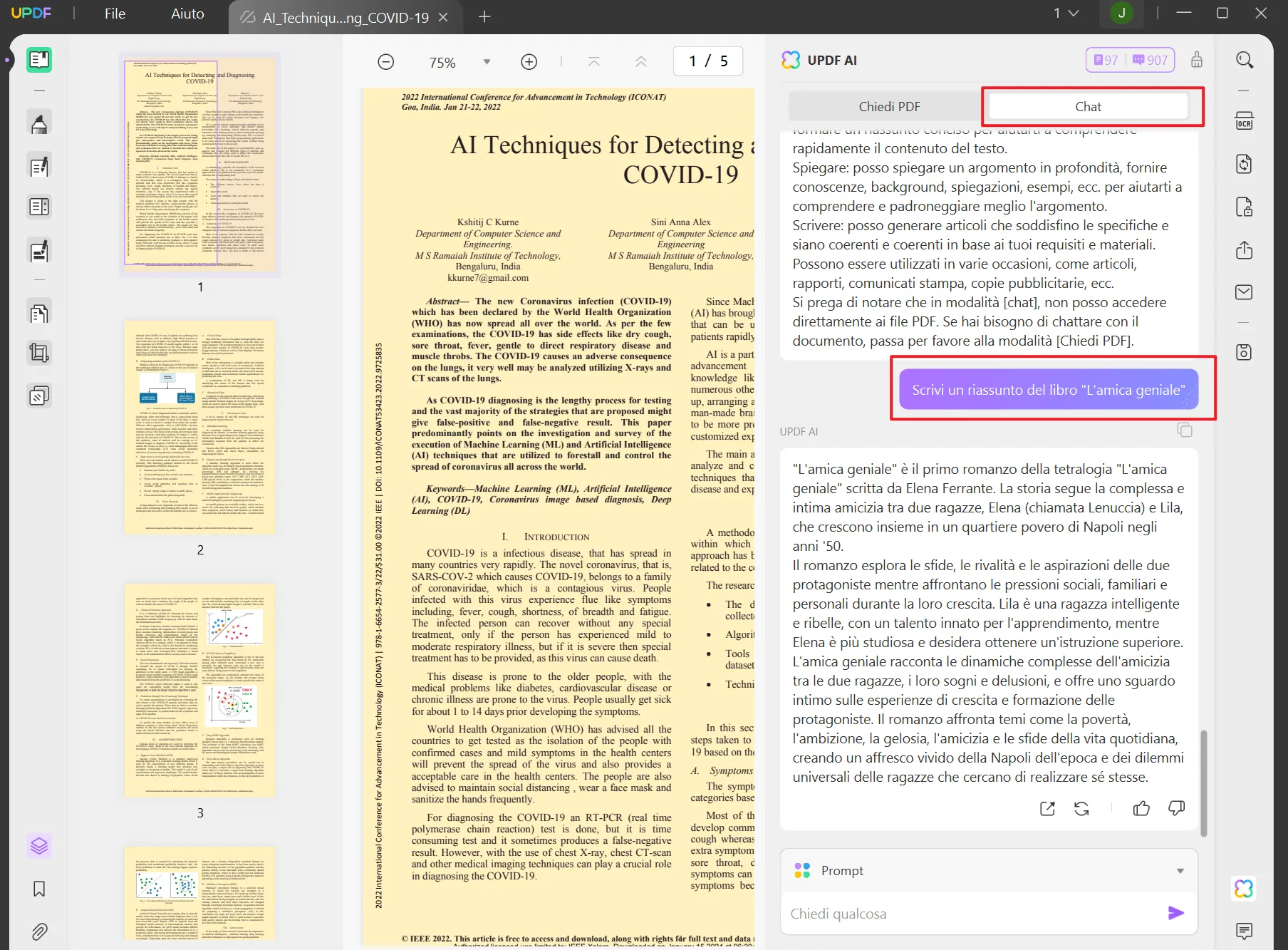The height and width of the screenshot is (950, 1288).
Task: Click the UPDF AI panel title
Action: [831, 60]
